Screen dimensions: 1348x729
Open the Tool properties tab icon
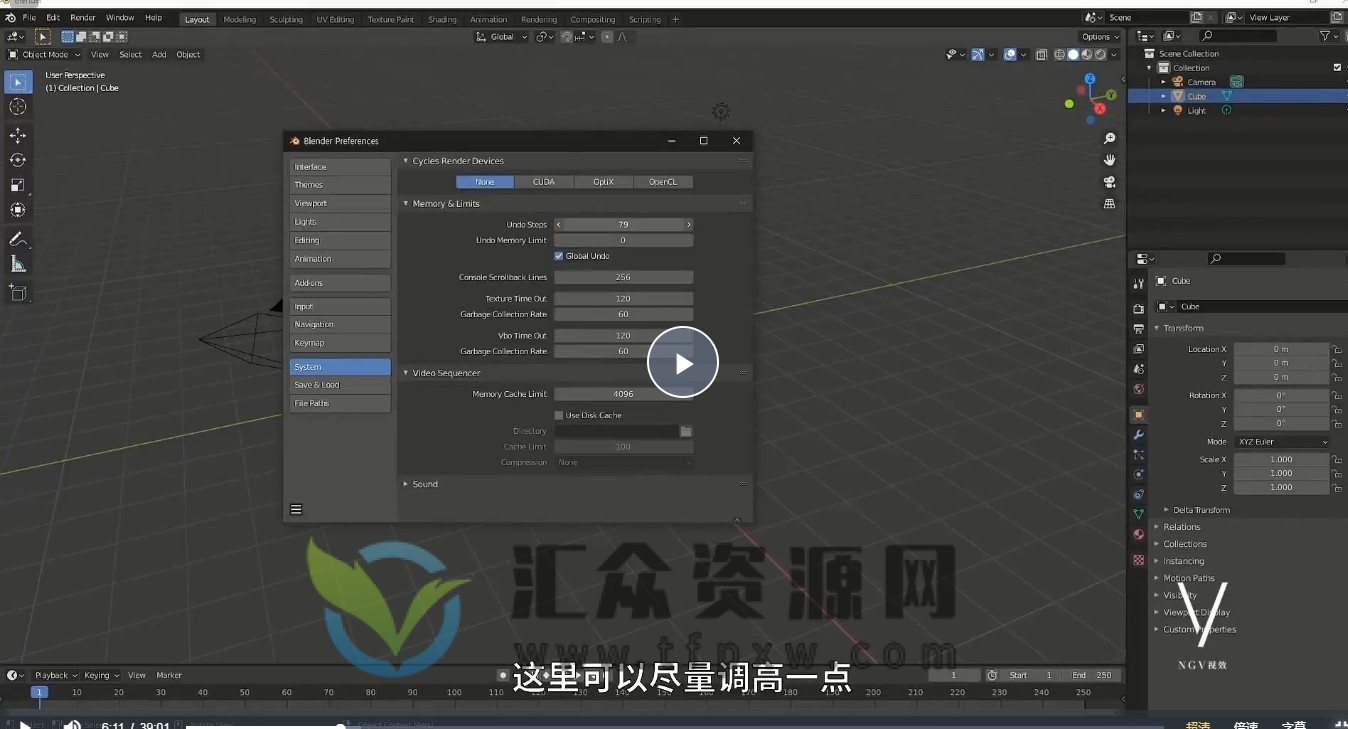point(1138,284)
